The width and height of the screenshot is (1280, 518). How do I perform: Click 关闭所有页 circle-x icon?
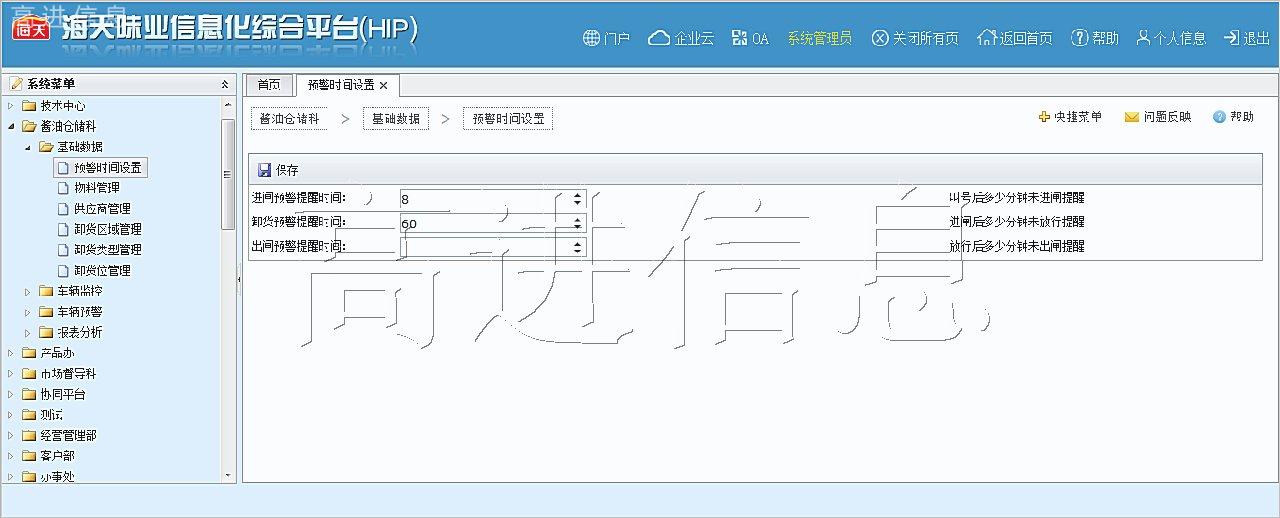880,38
